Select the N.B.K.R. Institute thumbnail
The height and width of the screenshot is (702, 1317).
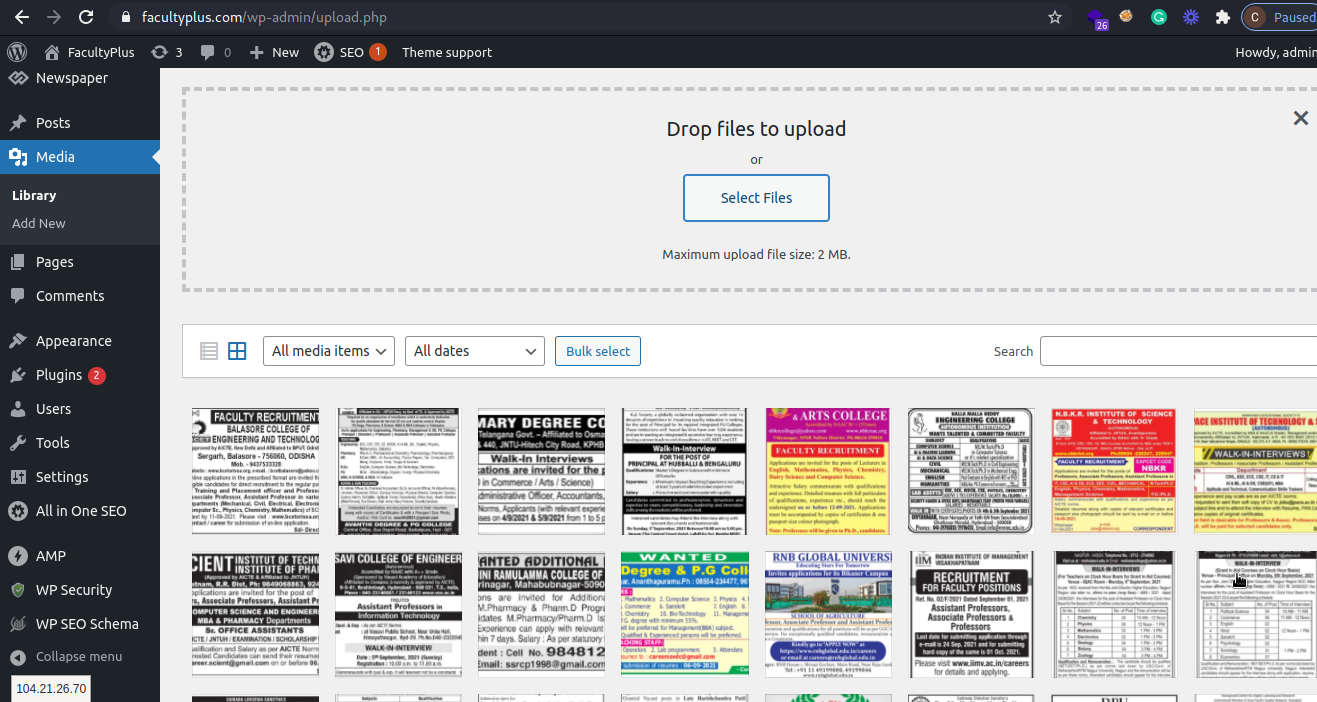pyautogui.click(x=1114, y=471)
